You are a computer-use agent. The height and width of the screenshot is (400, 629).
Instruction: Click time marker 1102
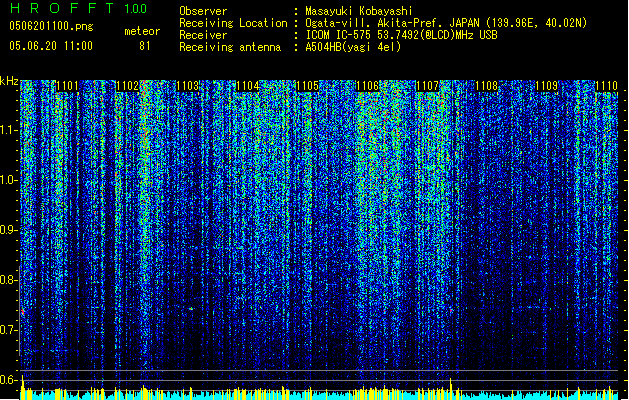[127, 86]
